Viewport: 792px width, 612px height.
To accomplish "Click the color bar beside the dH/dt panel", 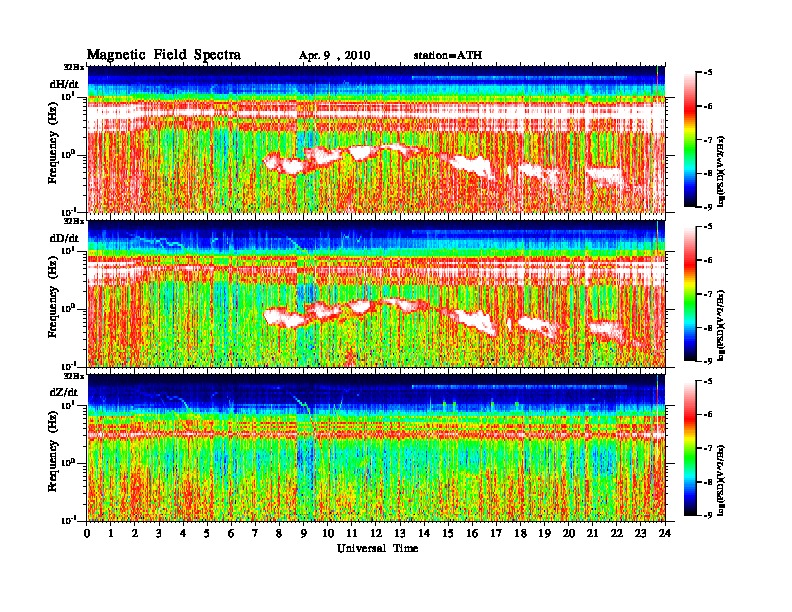I will [x=690, y=139].
